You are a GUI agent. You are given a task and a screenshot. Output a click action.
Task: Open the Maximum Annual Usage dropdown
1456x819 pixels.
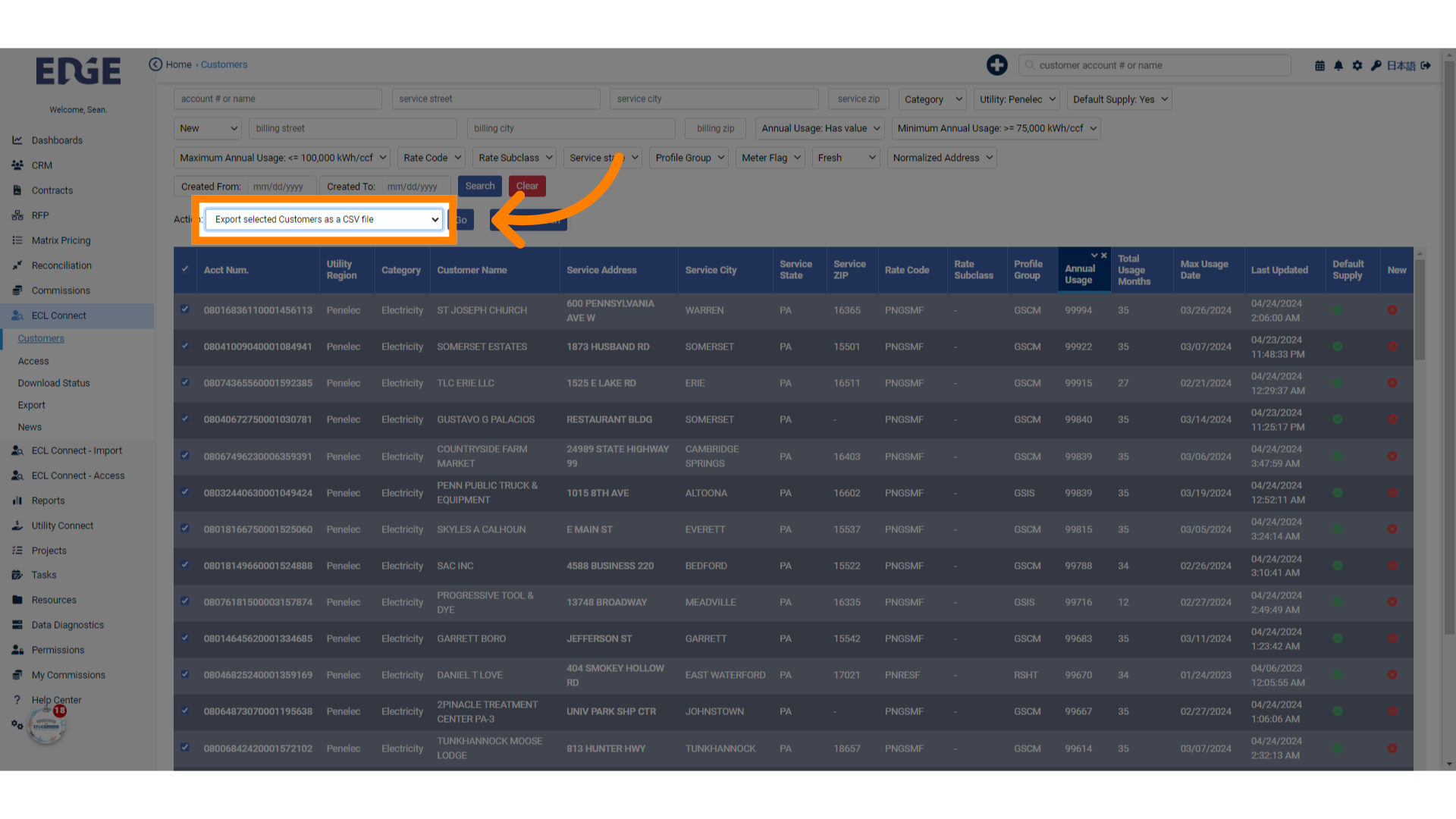click(282, 158)
